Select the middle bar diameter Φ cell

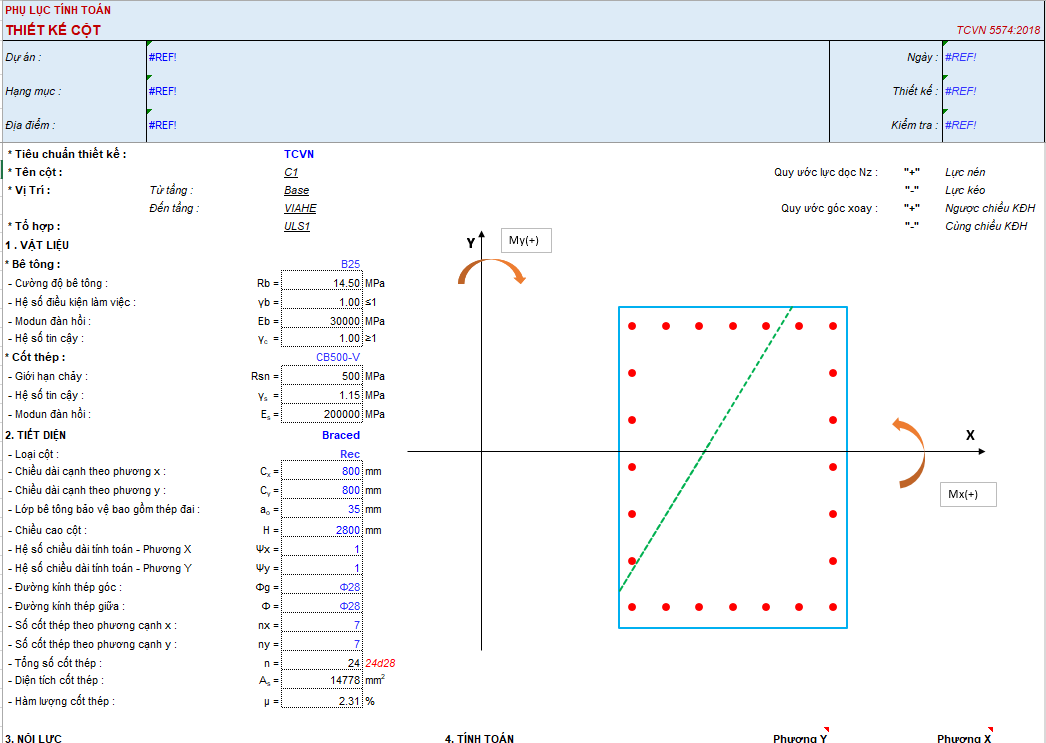tap(322, 606)
